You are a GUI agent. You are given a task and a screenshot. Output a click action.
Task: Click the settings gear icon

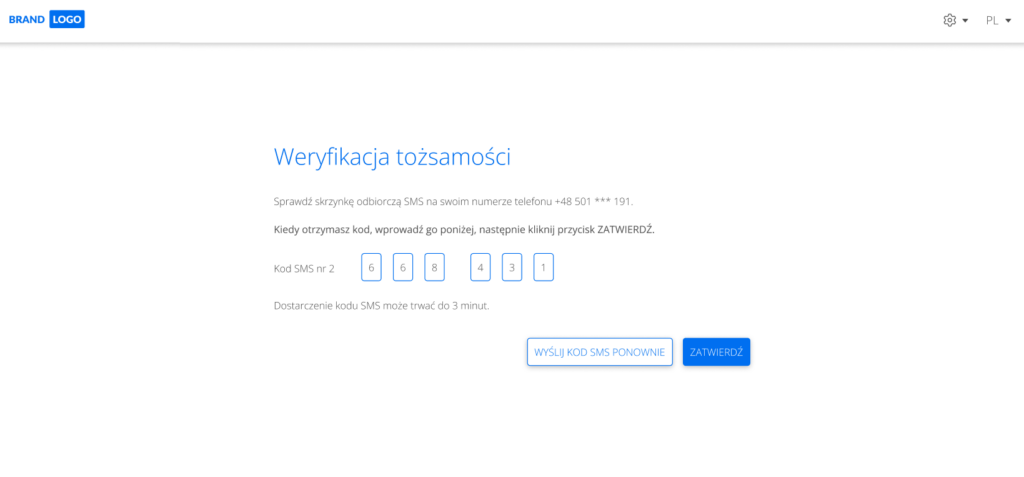pyautogui.click(x=949, y=20)
